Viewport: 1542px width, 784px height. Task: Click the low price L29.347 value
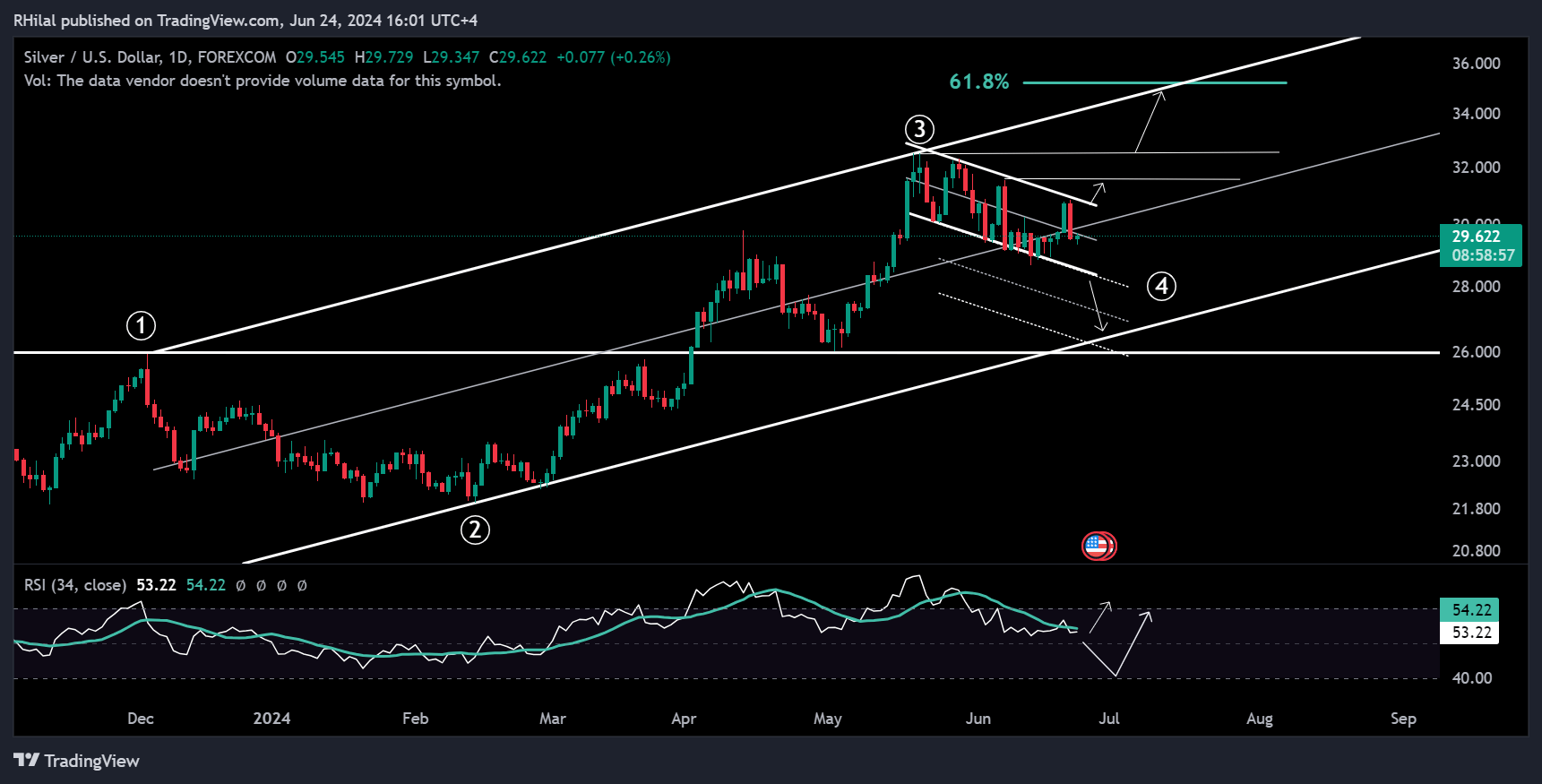coord(451,57)
